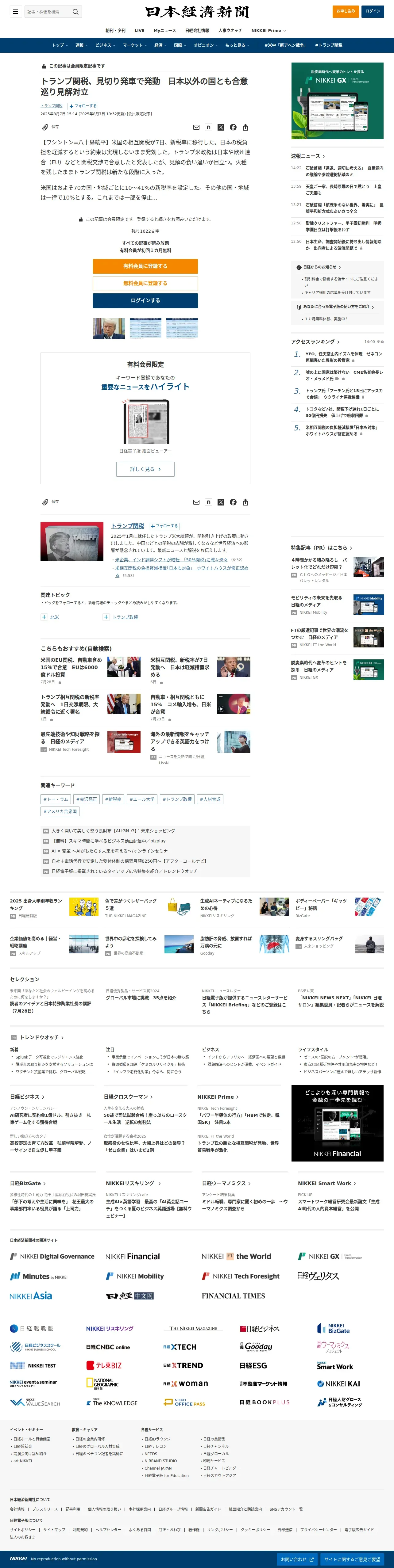Open the 日経転職版 logo link
394x1568 pixels.
(x=32, y=1328)
